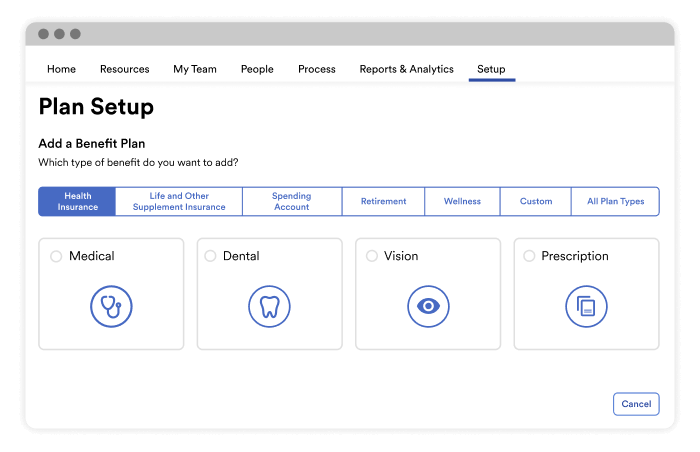Click the Plan Setup page heading
The image size is (700, 452).
click(x=96, y=107)
